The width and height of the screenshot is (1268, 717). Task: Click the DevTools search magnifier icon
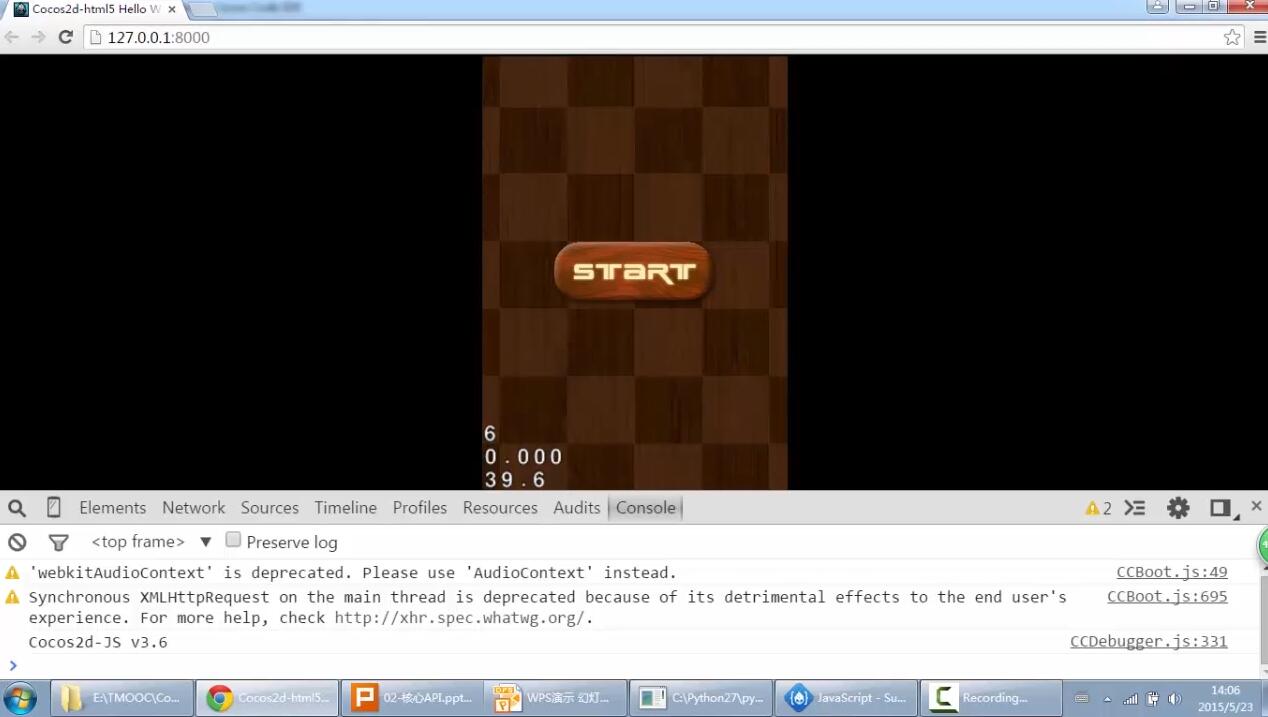[x=17, y=508]
